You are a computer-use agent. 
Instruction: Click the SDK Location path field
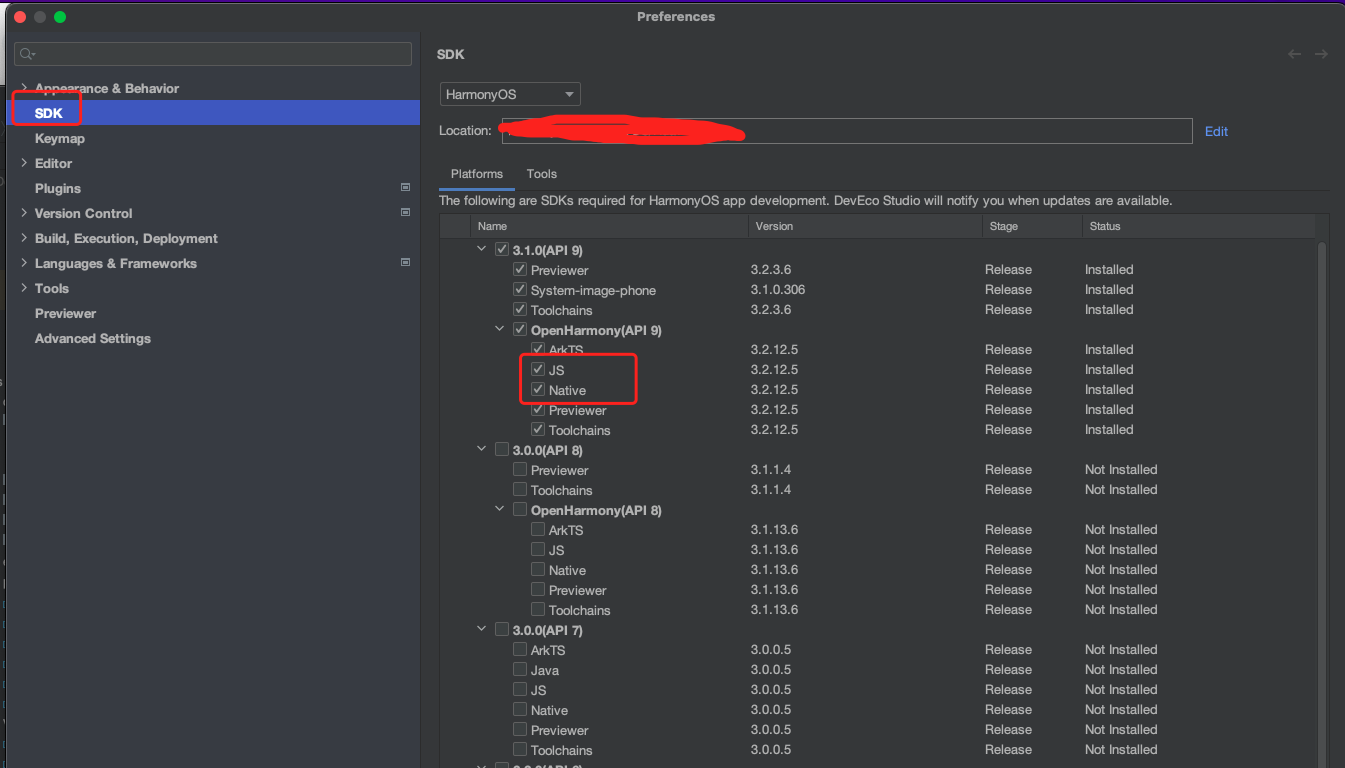(x=847, y=131)
